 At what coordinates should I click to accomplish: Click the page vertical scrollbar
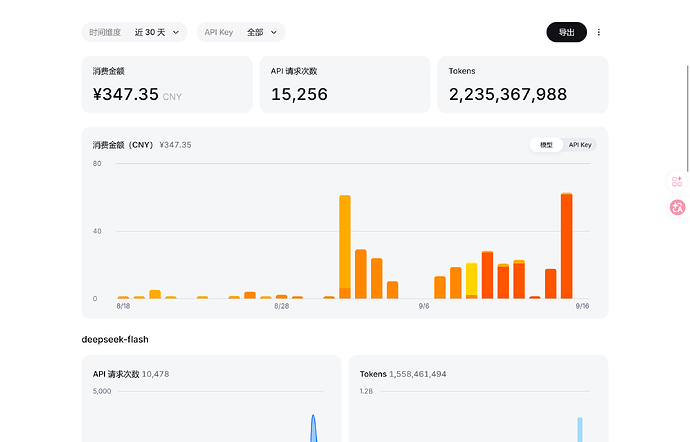(x=688, y=118)
